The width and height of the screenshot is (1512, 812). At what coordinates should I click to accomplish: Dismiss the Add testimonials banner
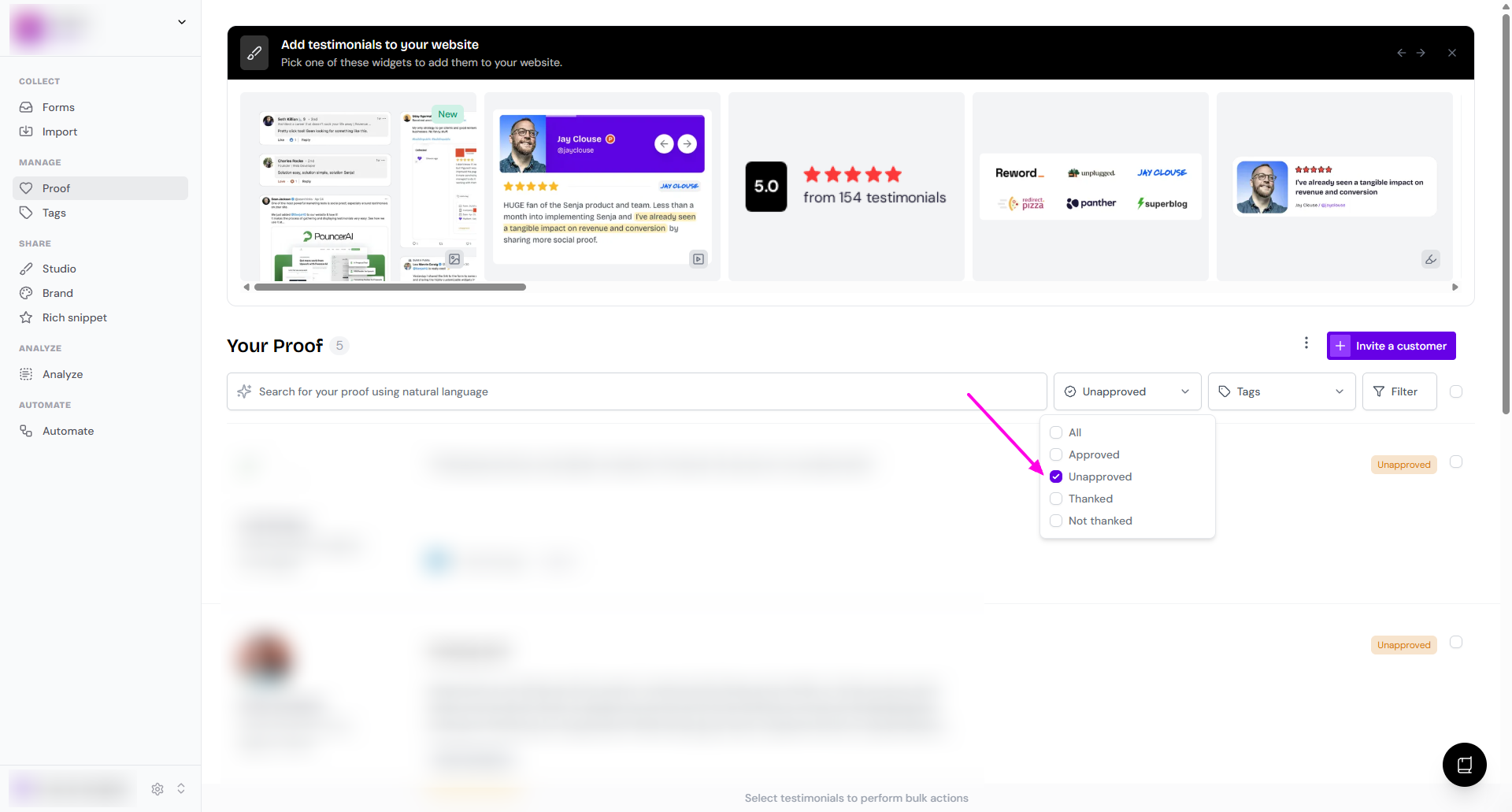(x=1451, y=53)
